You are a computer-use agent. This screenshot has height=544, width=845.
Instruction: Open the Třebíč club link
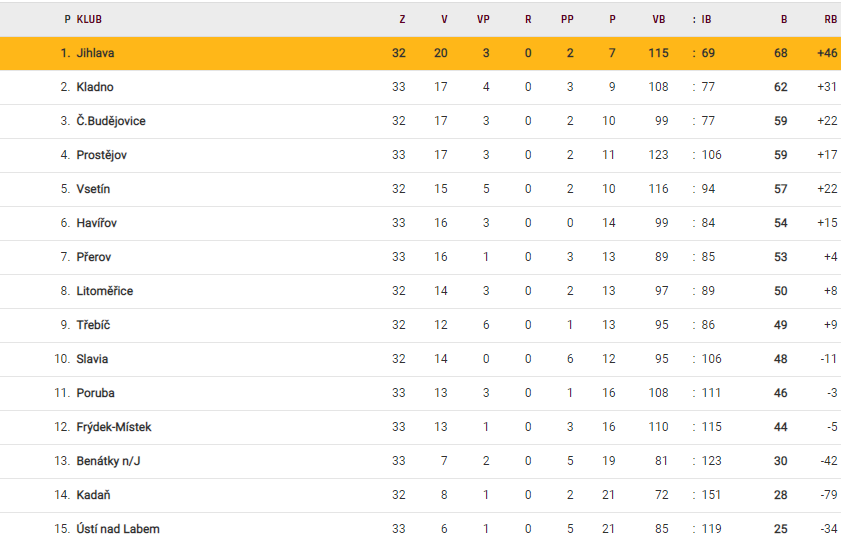coord(93,325)
